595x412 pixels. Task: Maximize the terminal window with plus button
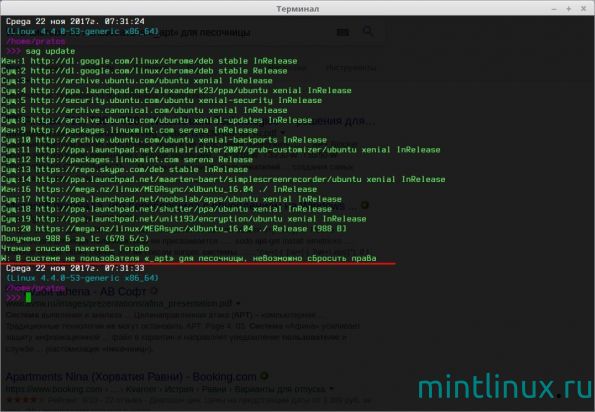(568, 9)
